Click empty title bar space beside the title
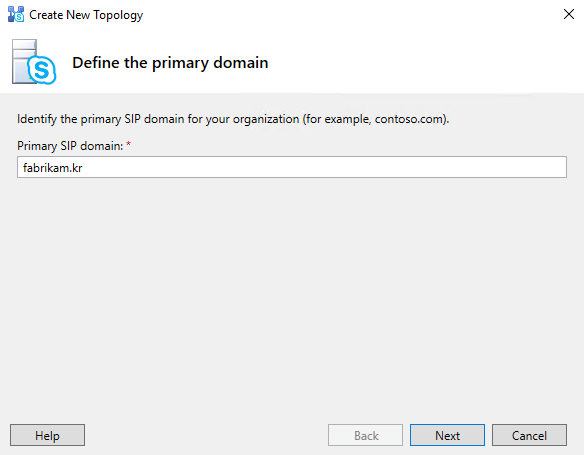This screenshot has height=455, width=584. pos(350,15)
